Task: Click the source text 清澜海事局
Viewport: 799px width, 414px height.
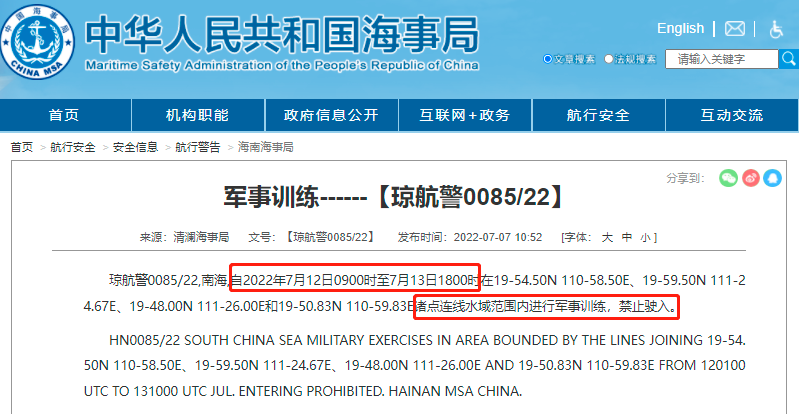Action: (x=201, y=238)
